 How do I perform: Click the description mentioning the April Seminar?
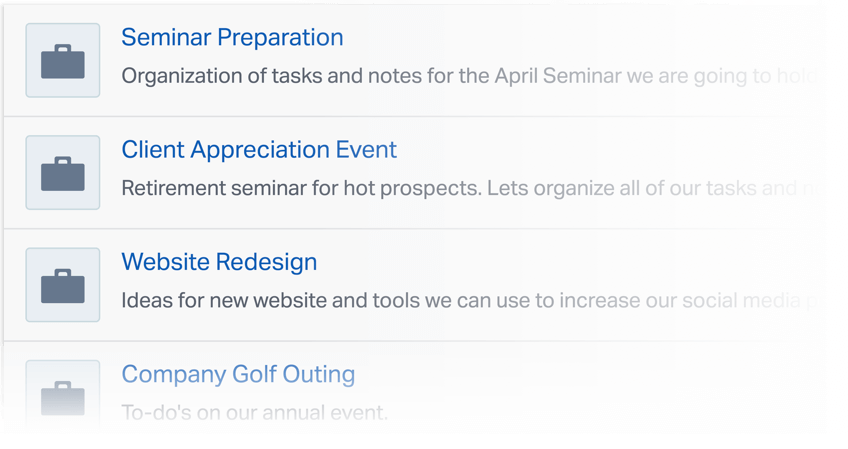pyautogui.click(x=468, y=76)
